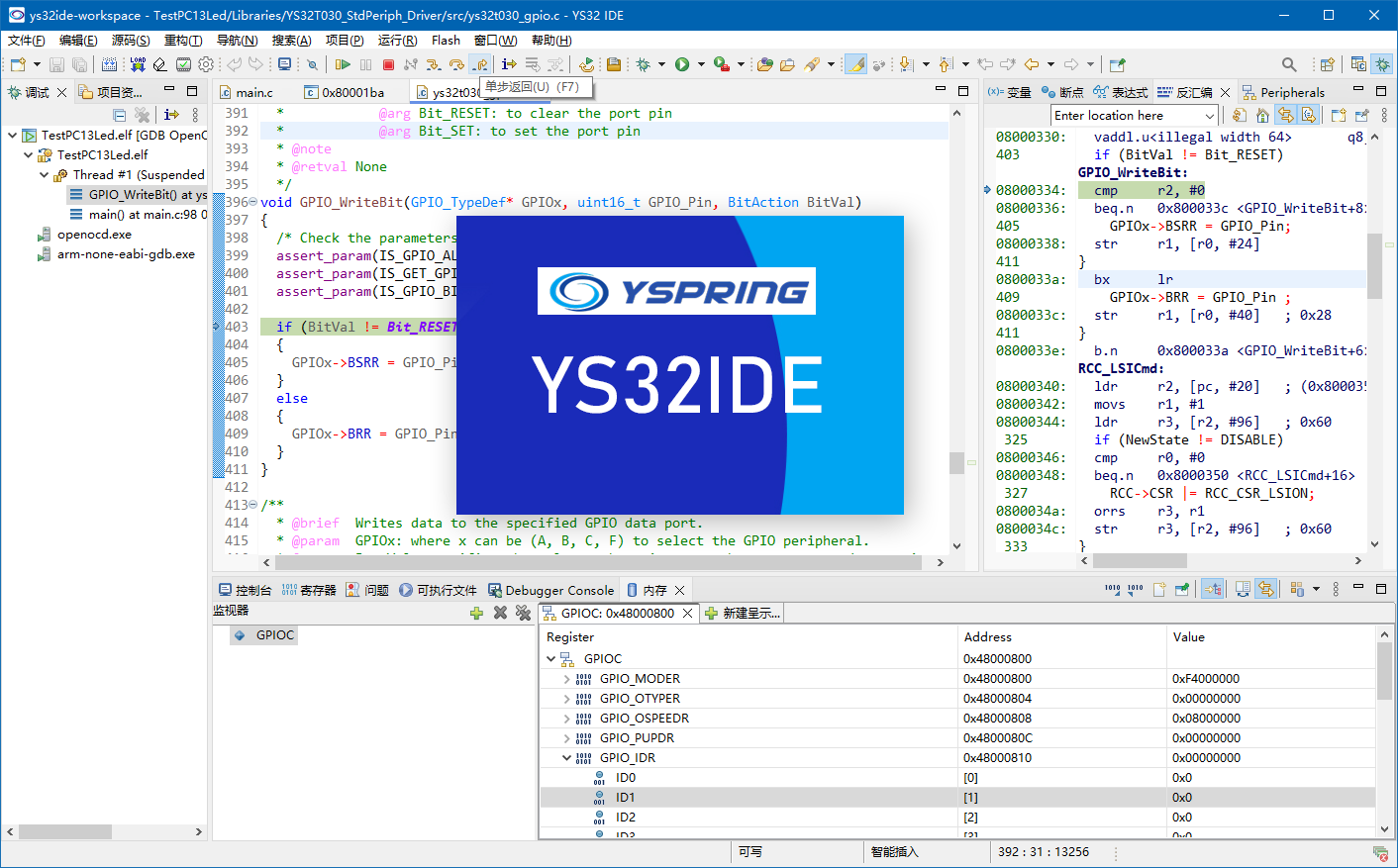Switch to the Peripherals view tab

click(x=1283, y=92)
